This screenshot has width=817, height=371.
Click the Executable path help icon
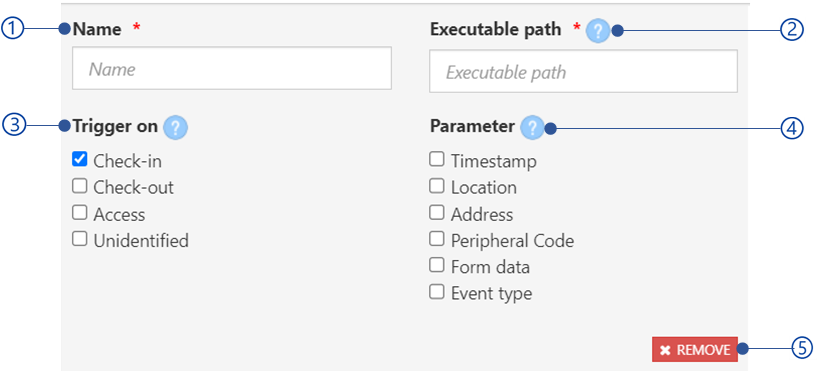(598, 32)
